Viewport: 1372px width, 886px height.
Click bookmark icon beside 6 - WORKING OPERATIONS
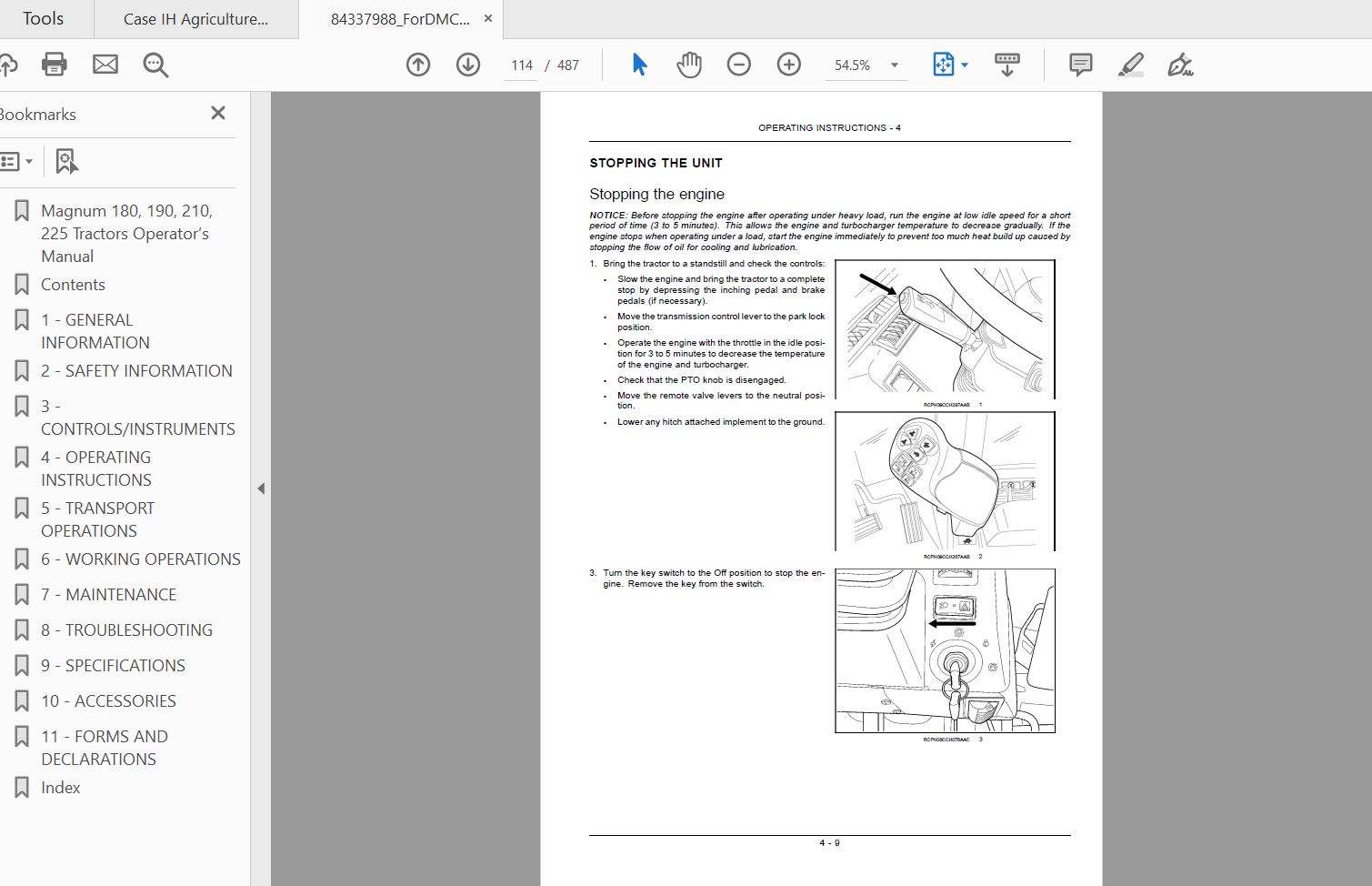pos(22,559)
